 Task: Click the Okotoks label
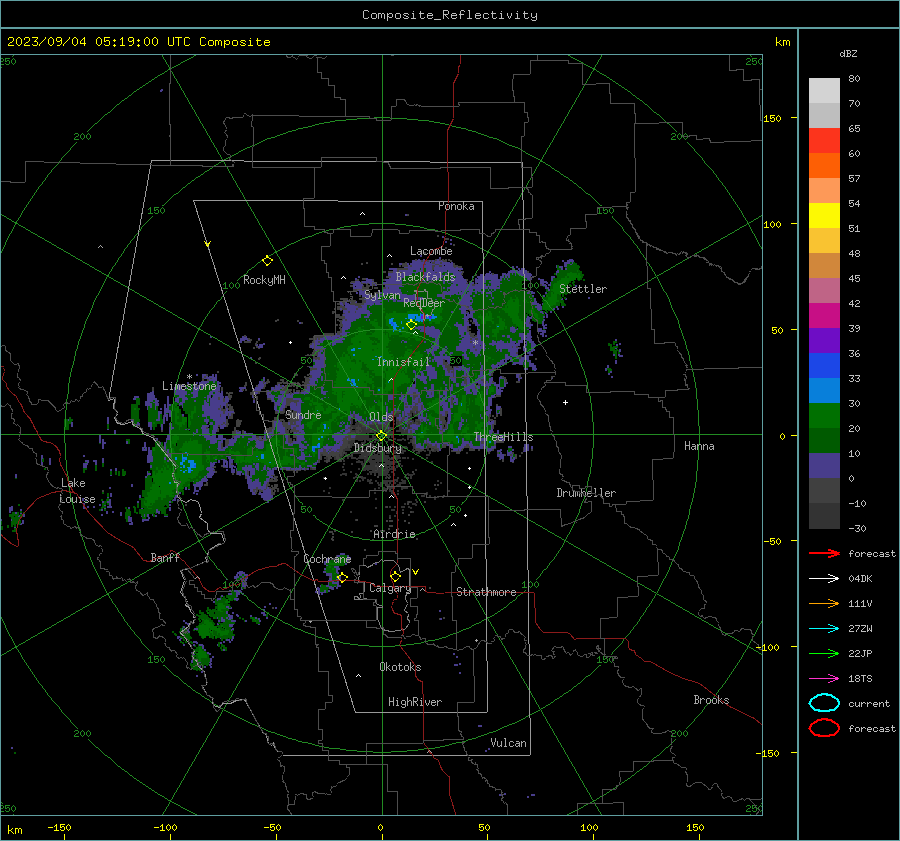click(x=400, y=667)
